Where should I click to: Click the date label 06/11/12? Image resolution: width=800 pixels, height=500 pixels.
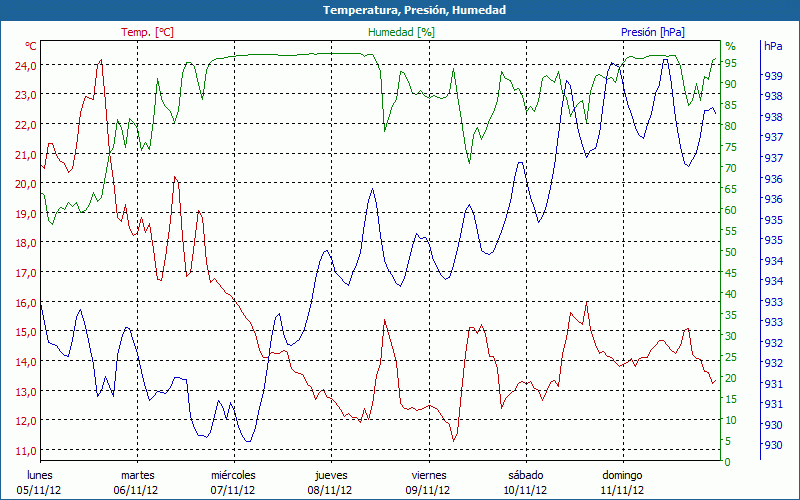click(136, 490)
